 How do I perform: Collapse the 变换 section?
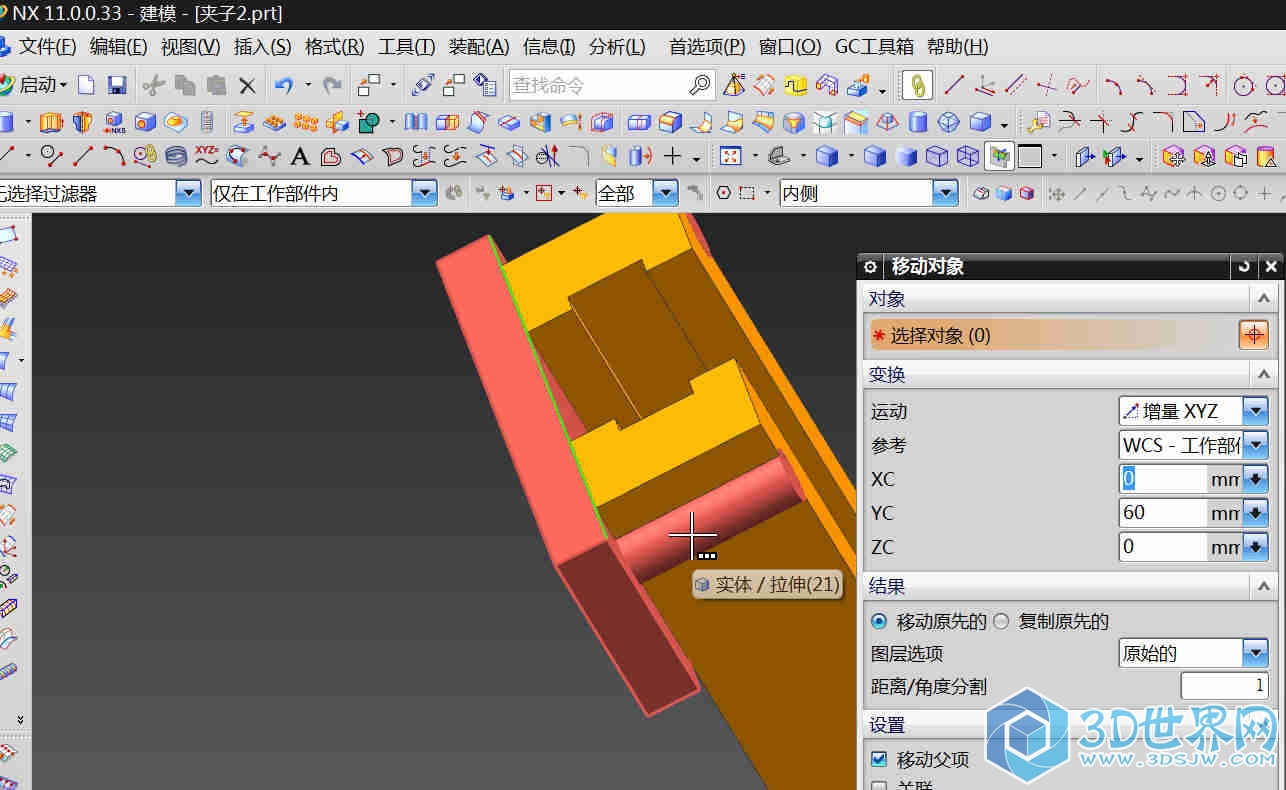pyautogui.click(x=1263, y=374)
